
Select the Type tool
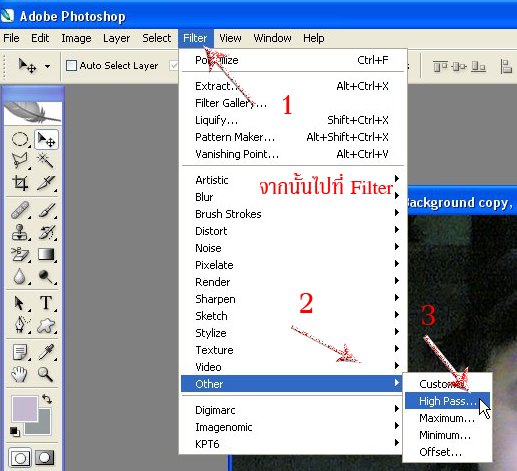(x=46, y=303)
